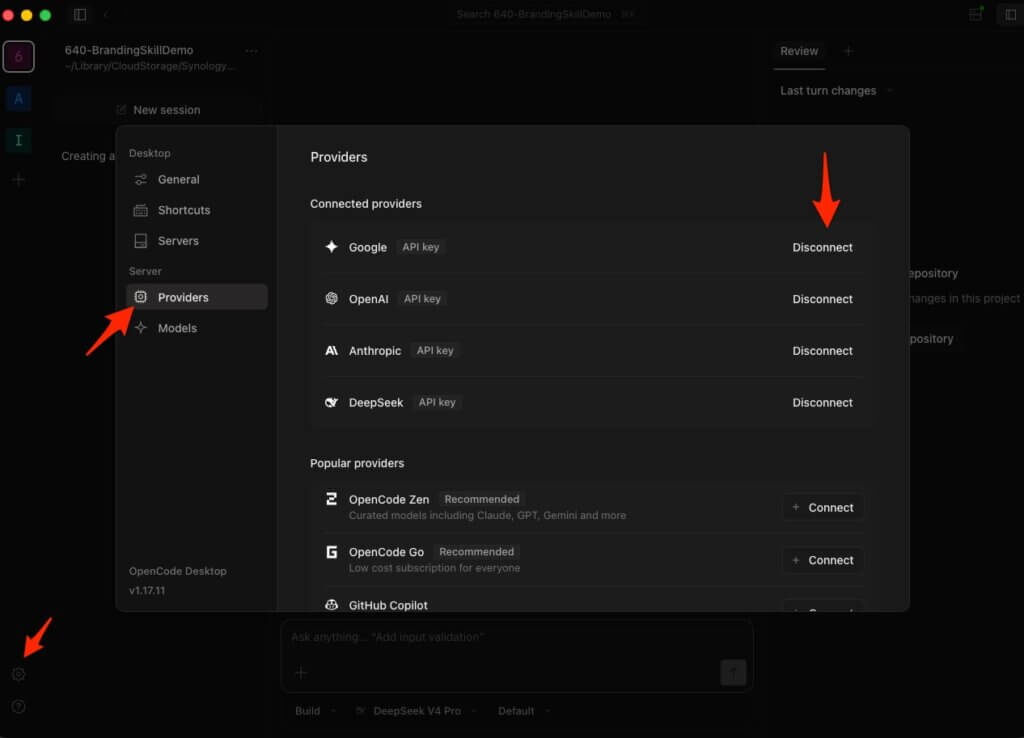
Task: Open General settings in the sidebar
Action: [197, 180]
